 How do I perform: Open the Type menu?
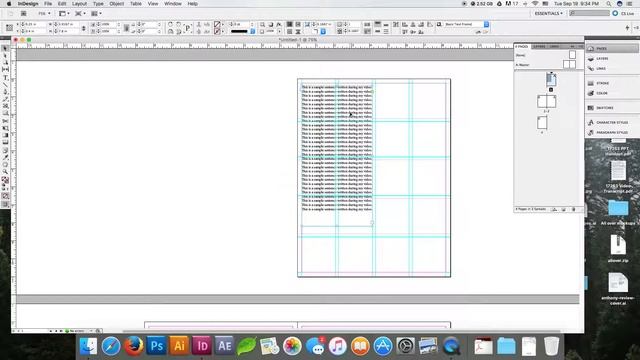tap(98, 4)
